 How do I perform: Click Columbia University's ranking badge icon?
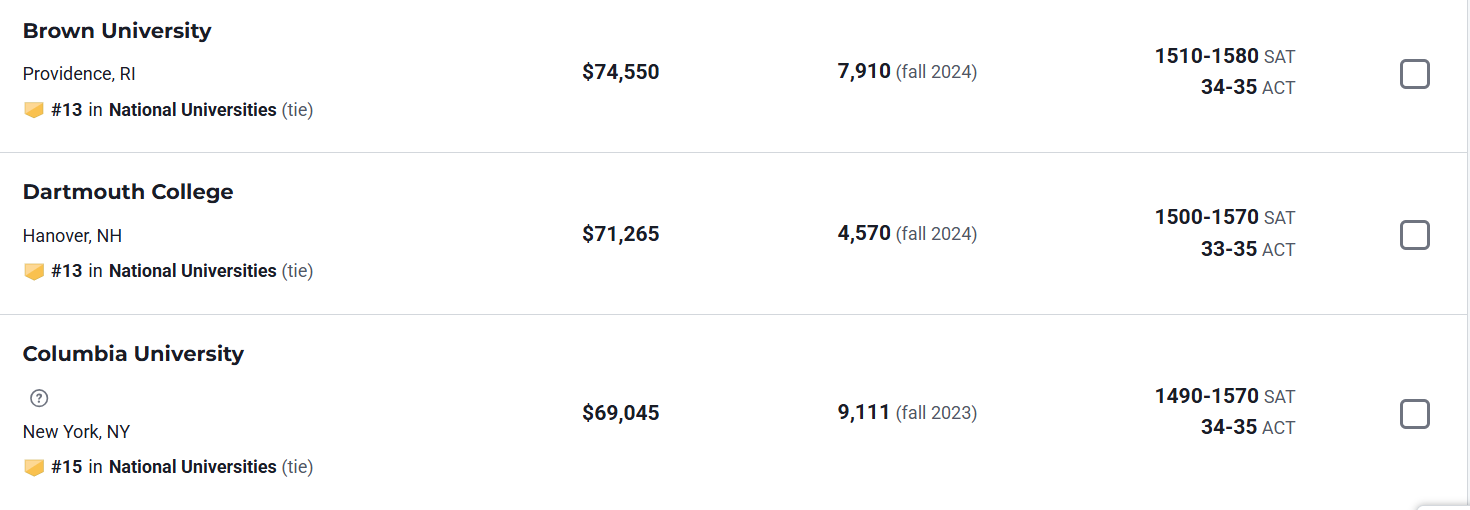tap(34, 467)
